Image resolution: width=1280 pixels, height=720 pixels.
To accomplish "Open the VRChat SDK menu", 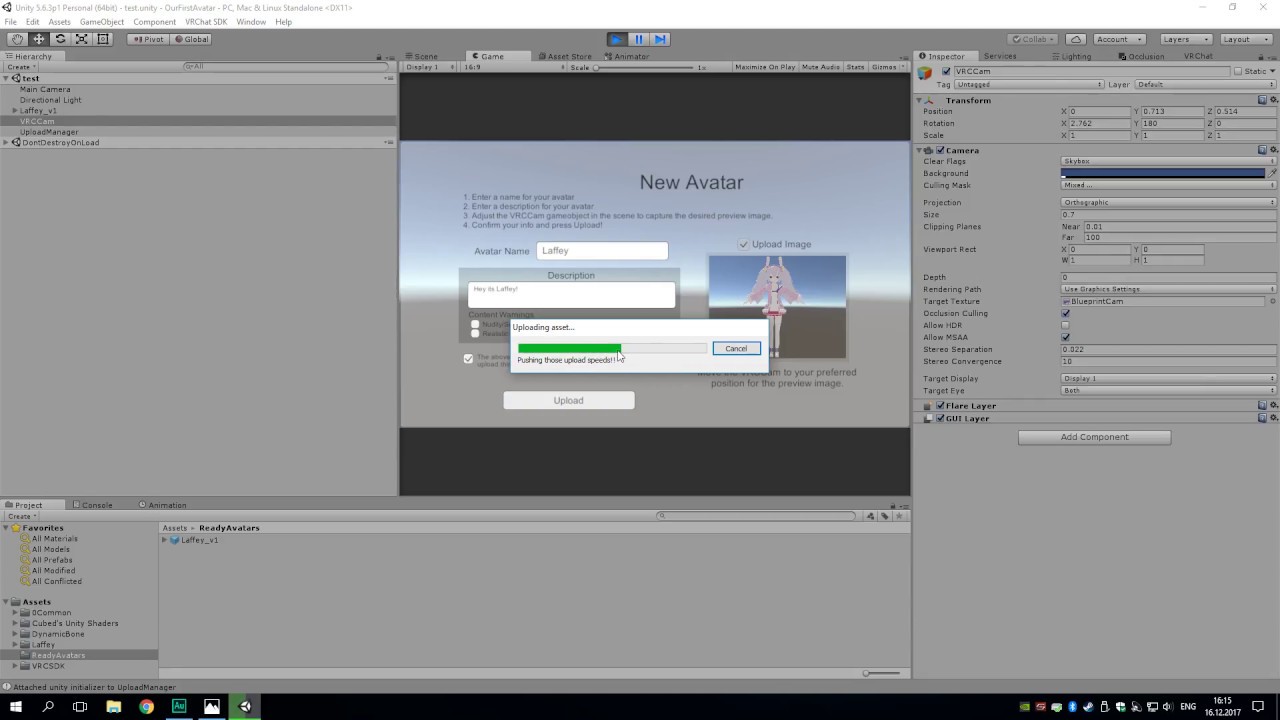I will (206, 22).
